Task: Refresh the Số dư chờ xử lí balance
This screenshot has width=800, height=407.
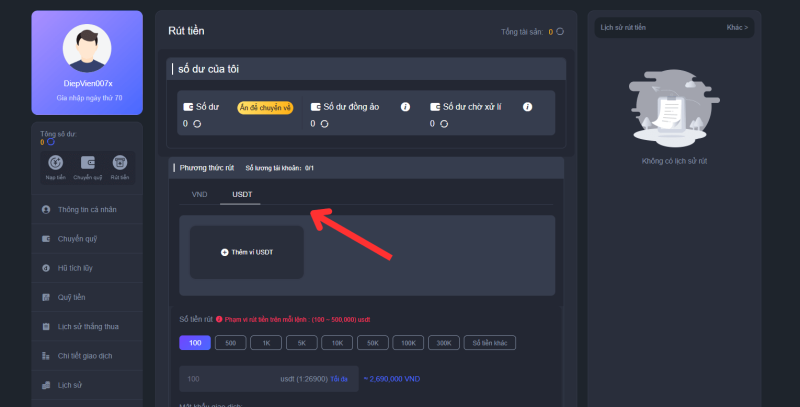Action: pyautogui.click(x=444, y=124)
